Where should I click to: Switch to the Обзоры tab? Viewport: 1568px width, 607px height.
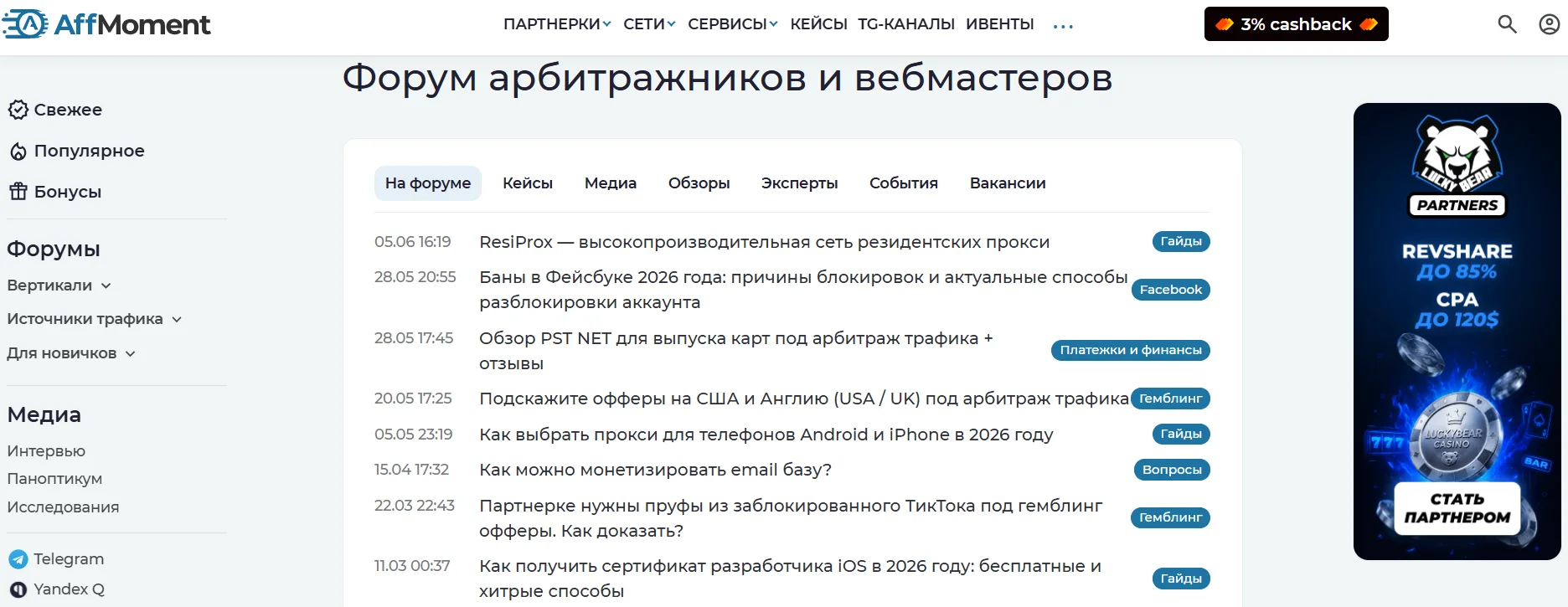pyautogui.click(x=699, y=183)
